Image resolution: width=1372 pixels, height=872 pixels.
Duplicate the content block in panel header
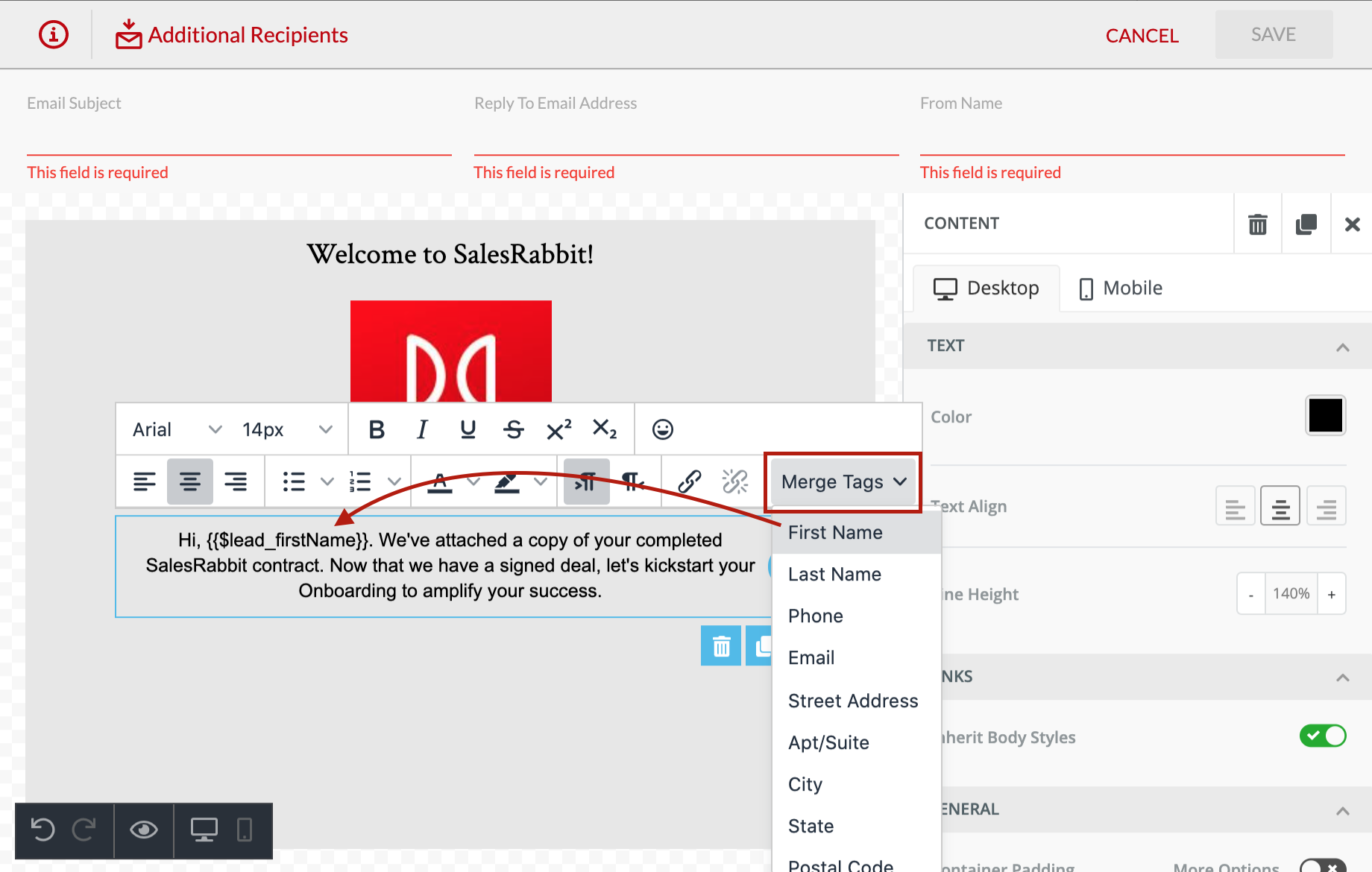click(x=1306, y=224)
